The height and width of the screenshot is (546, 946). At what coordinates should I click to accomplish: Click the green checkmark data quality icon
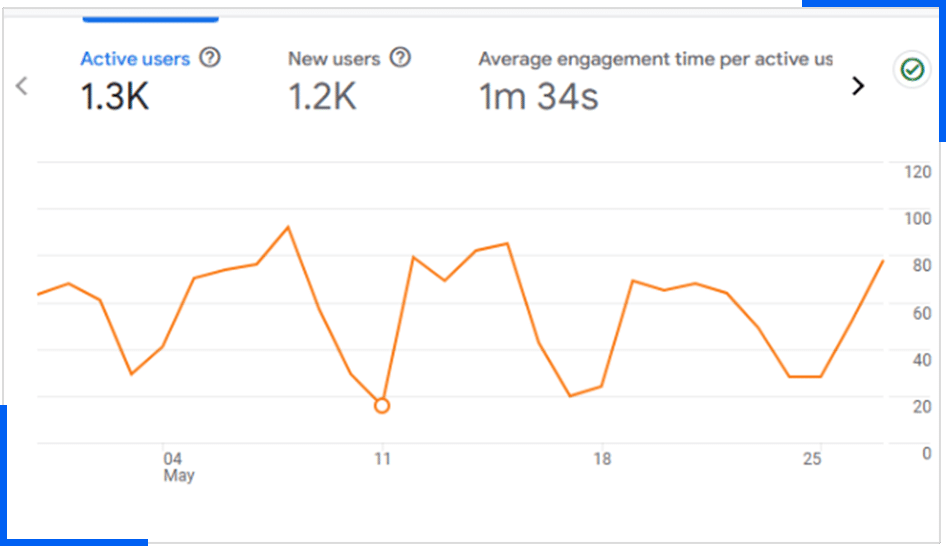[911, 70]
